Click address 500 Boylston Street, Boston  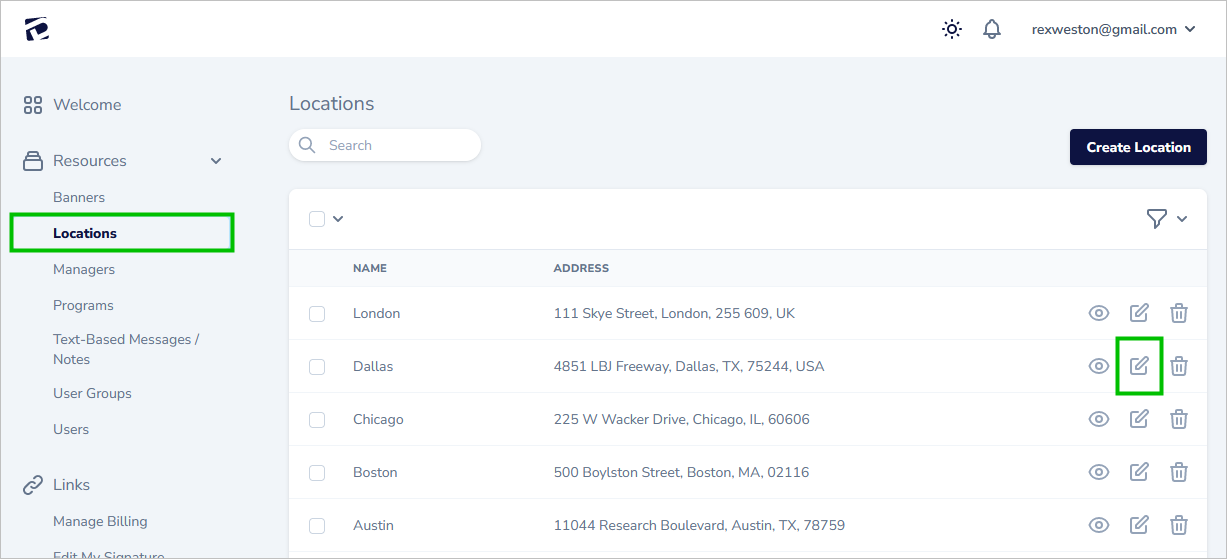coord(681,472)
